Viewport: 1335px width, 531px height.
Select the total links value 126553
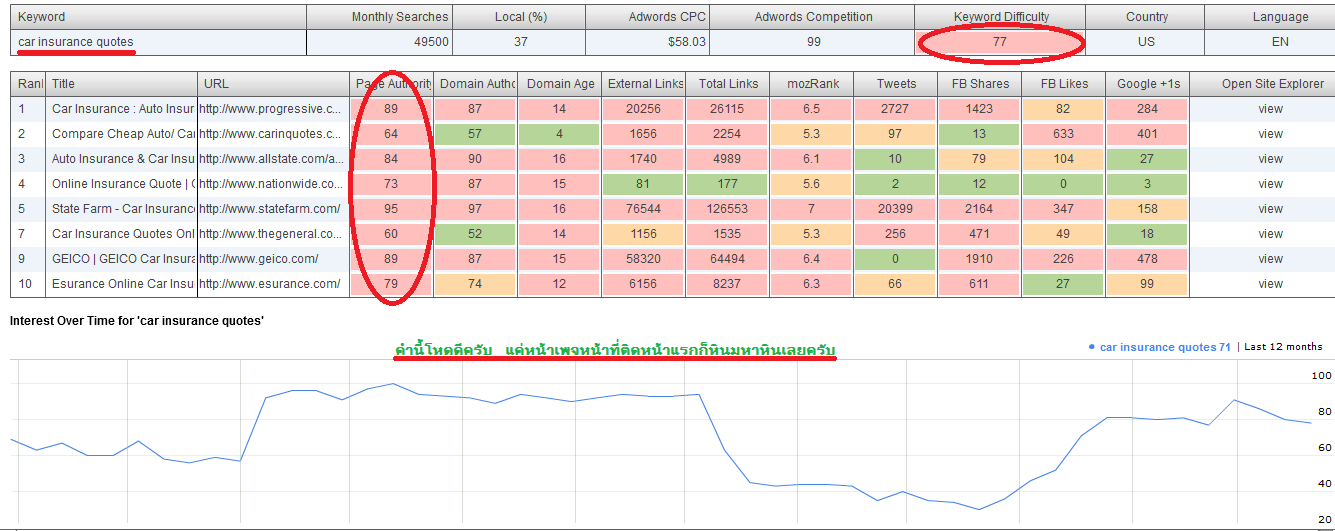coord(728,209)
